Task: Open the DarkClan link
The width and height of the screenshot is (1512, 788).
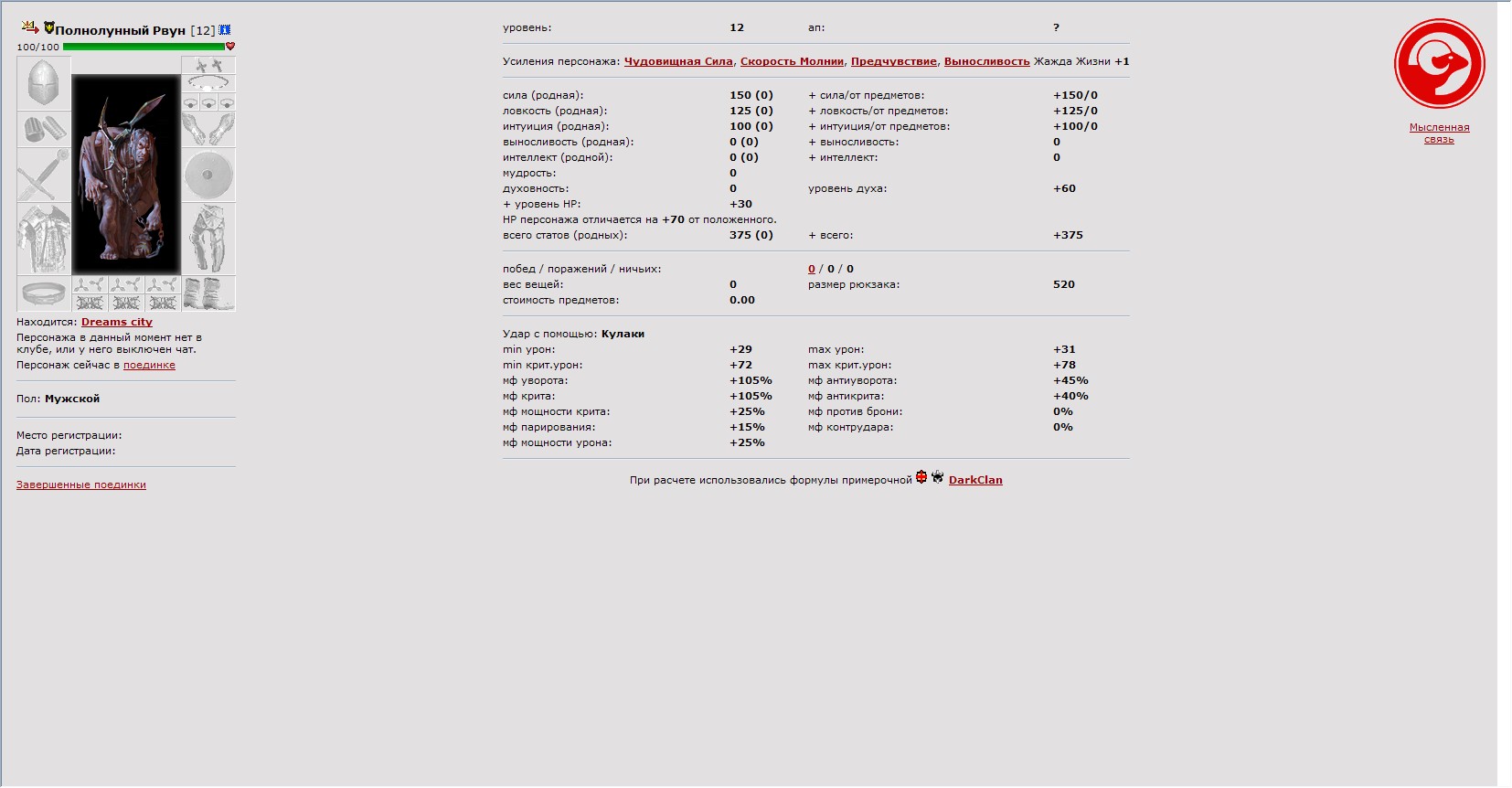Action: click(975, 480)
